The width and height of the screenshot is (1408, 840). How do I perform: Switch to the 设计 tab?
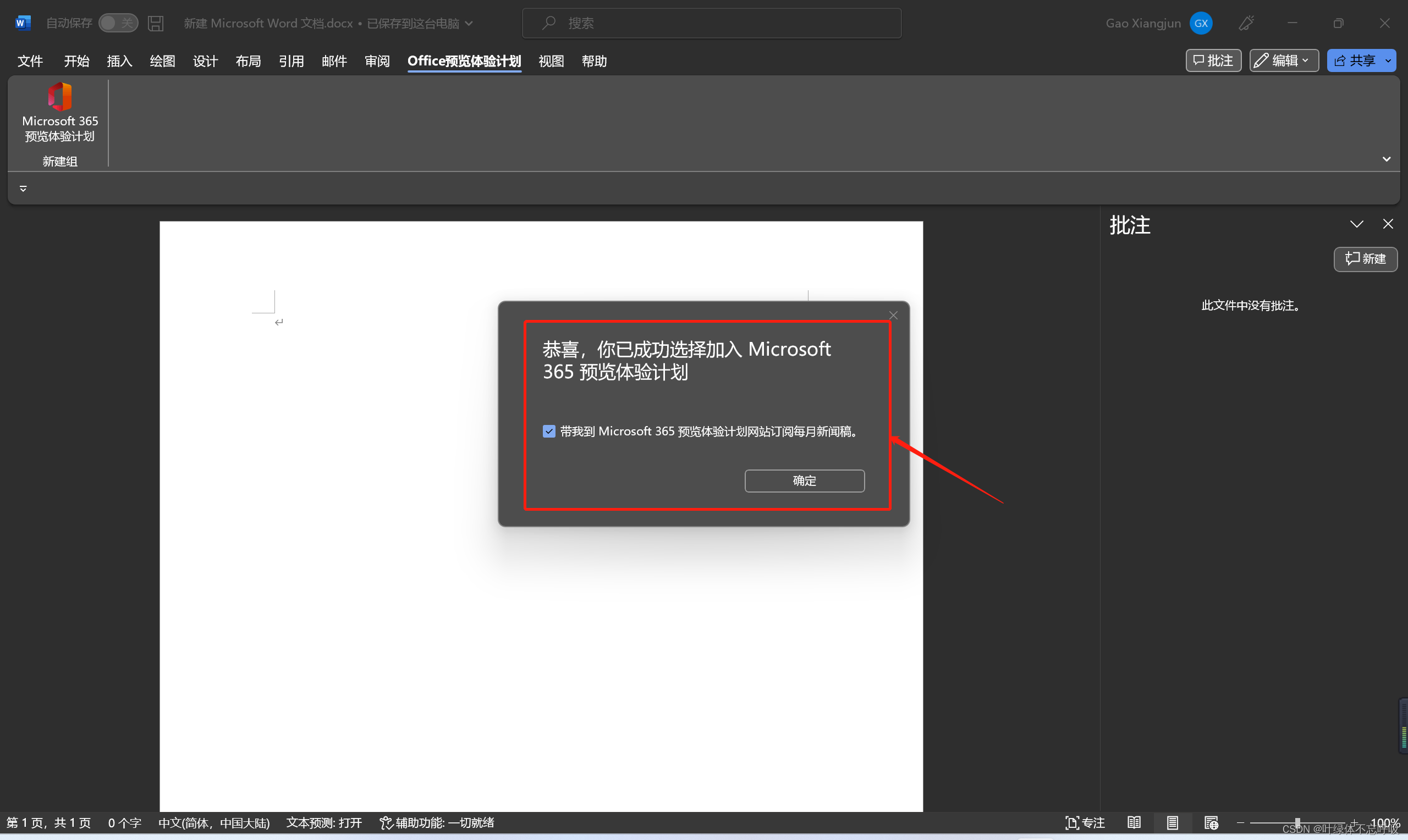[206, 61]
